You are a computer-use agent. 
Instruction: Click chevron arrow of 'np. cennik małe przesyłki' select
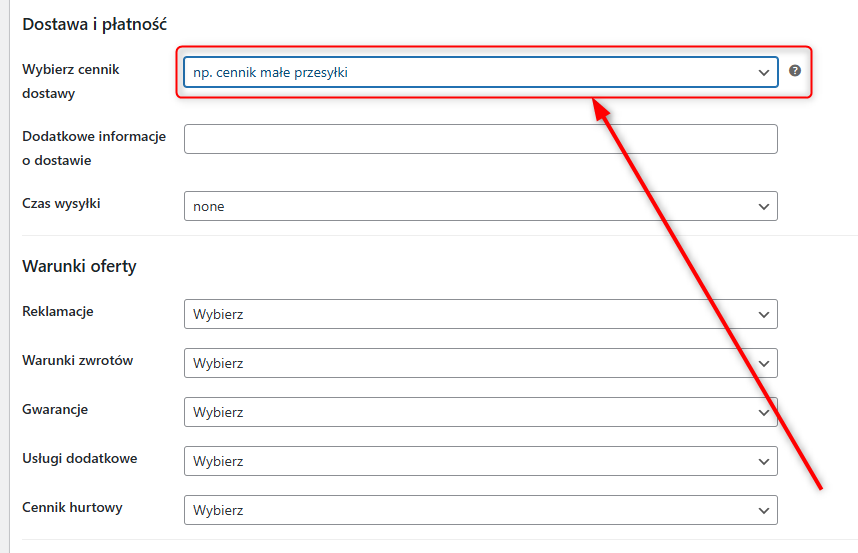coord(764,72)
